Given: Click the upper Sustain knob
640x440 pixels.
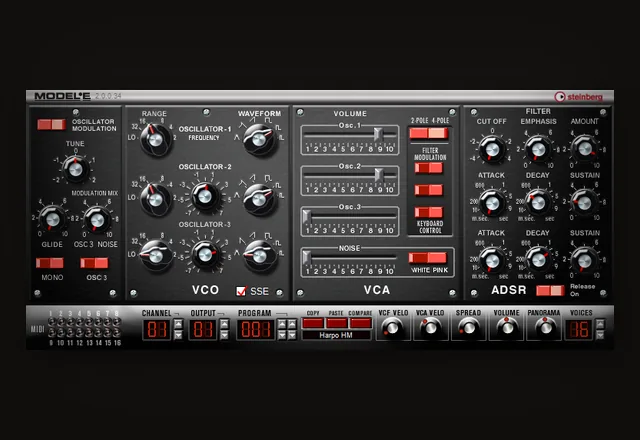Looking at the screenshot, I should (x=584, y=202).
